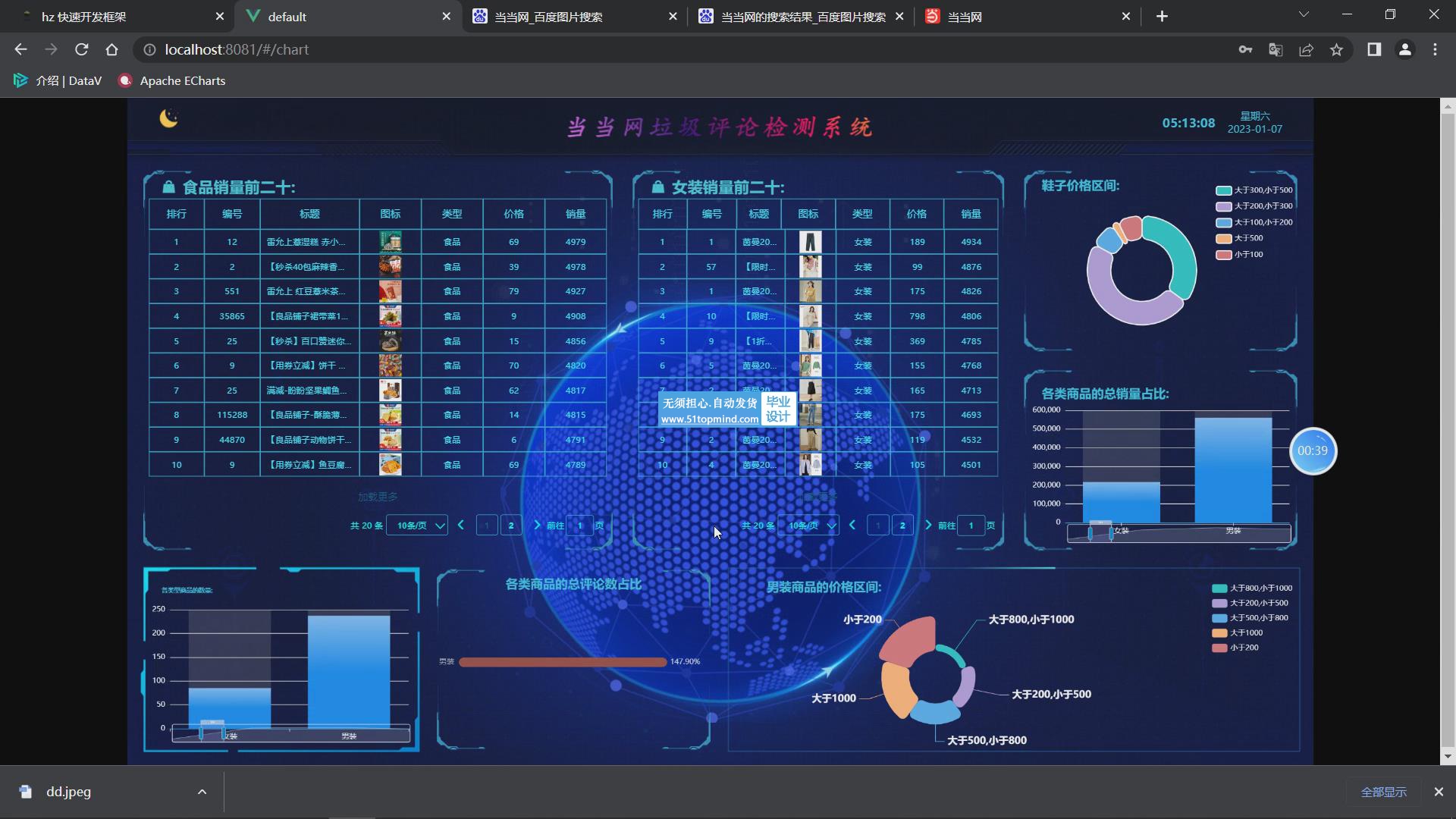View site information icon in address bar
This screenshot has height=819, width=1456.
(x=150, y=49)
